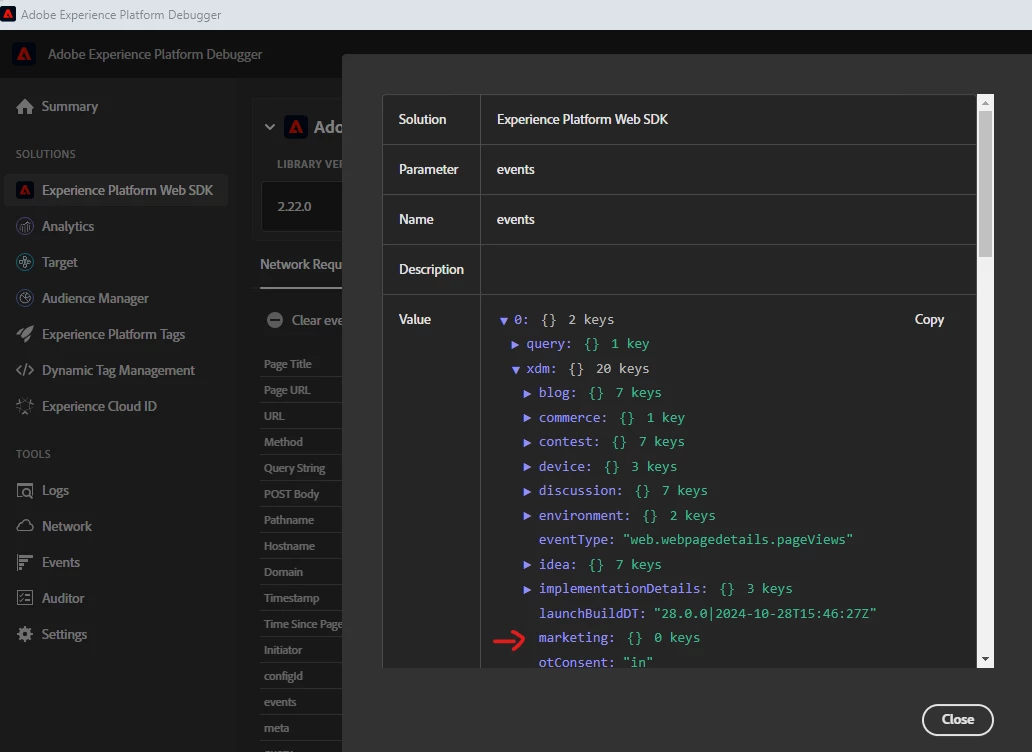Image resolution: width=1032 pixels, height=752 pixels.
Task: Go to Audience Manager
Action: [95, 298]
